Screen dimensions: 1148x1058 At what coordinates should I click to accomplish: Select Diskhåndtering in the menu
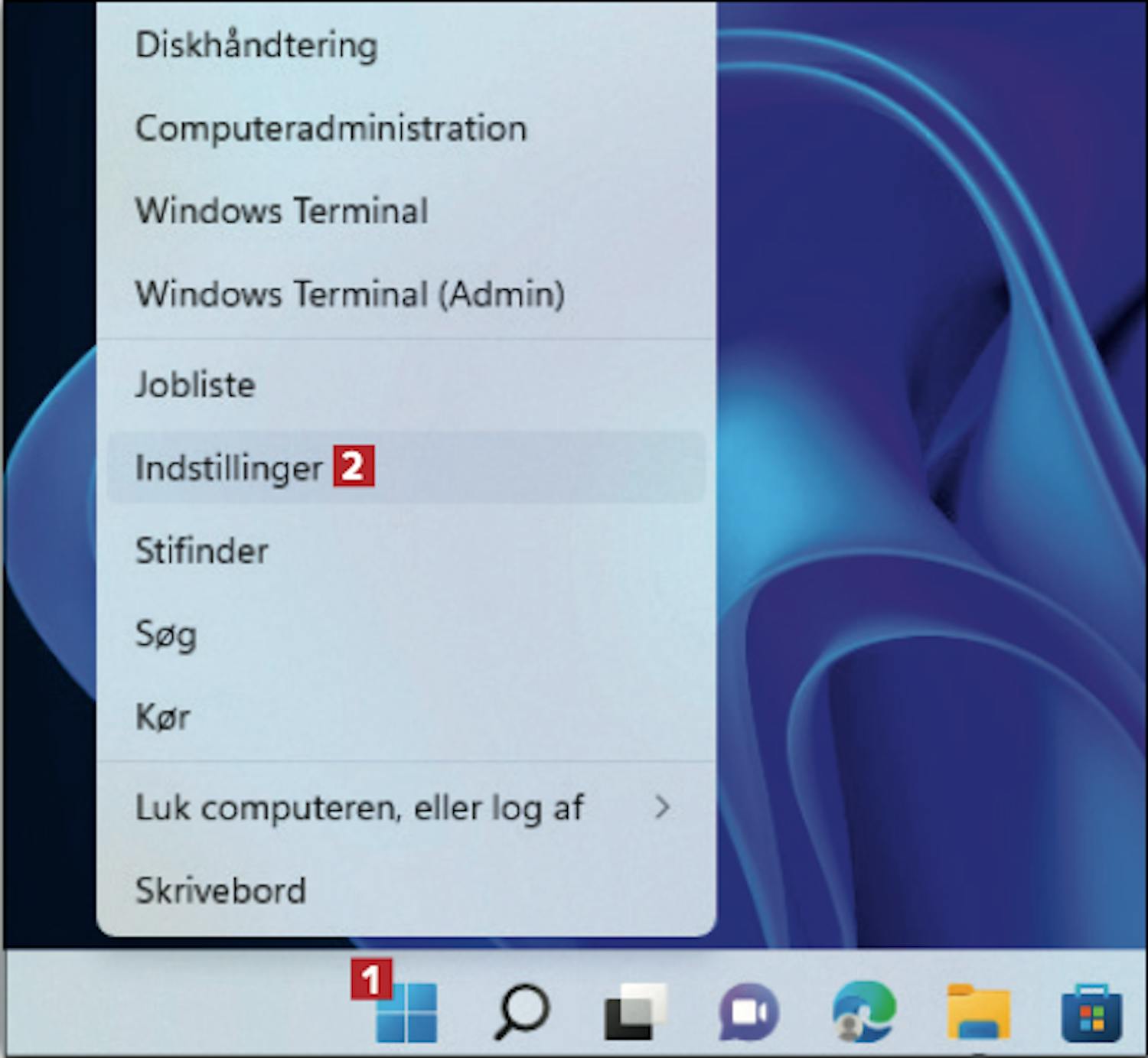tap(256, 45)
